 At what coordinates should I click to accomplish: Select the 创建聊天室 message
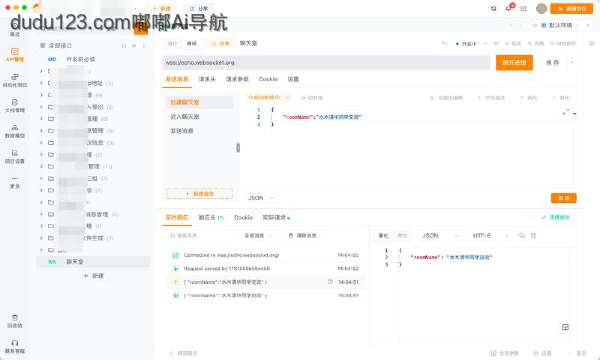point(200,103)
